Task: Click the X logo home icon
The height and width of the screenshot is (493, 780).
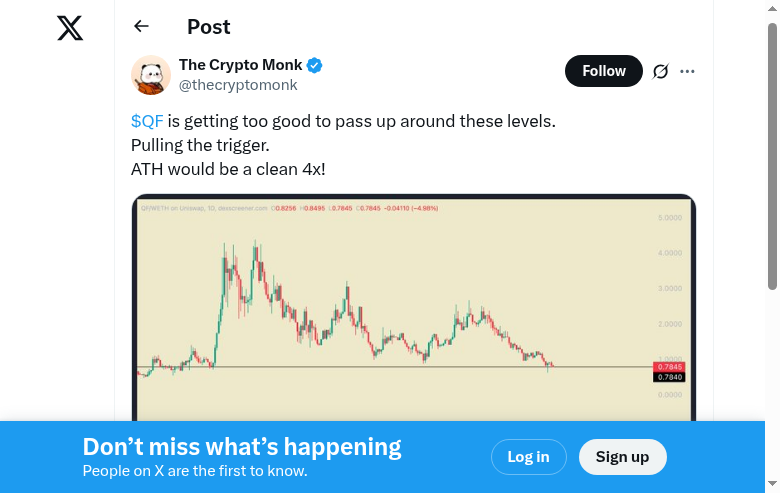Action: point(70,28)
